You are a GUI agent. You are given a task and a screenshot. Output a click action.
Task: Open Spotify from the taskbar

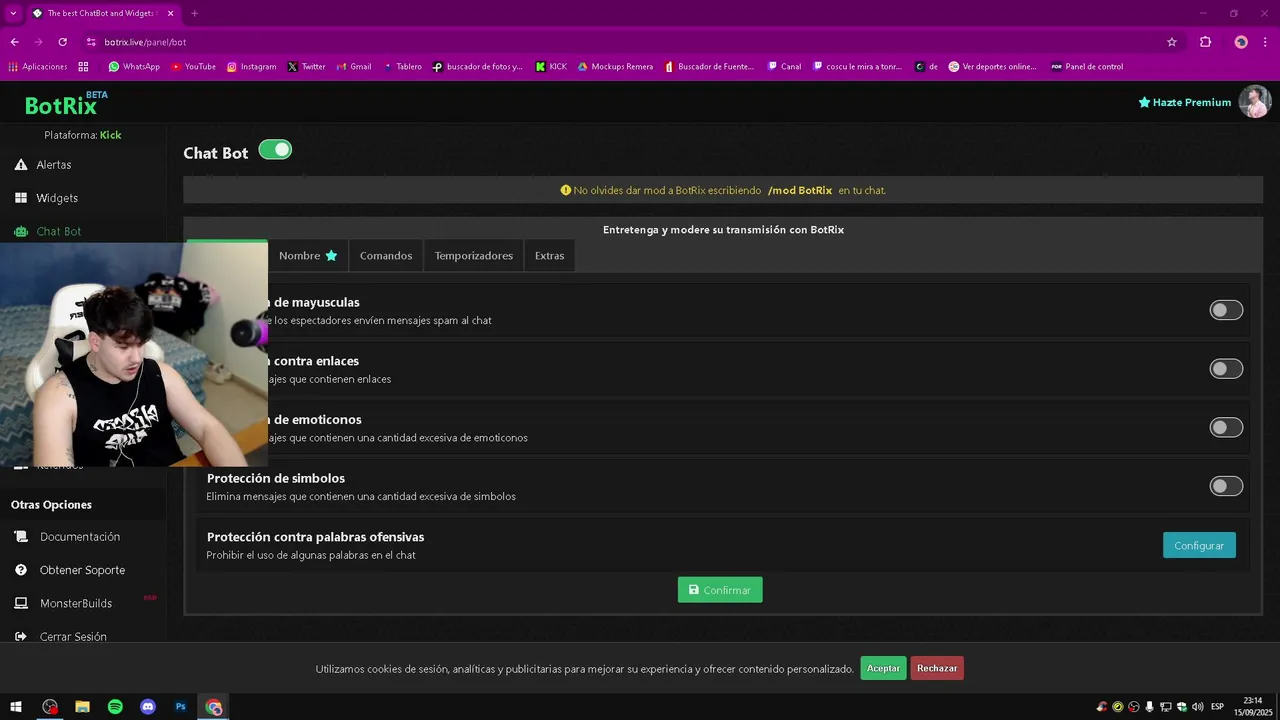pyautogui.click(x=115, y=707)
